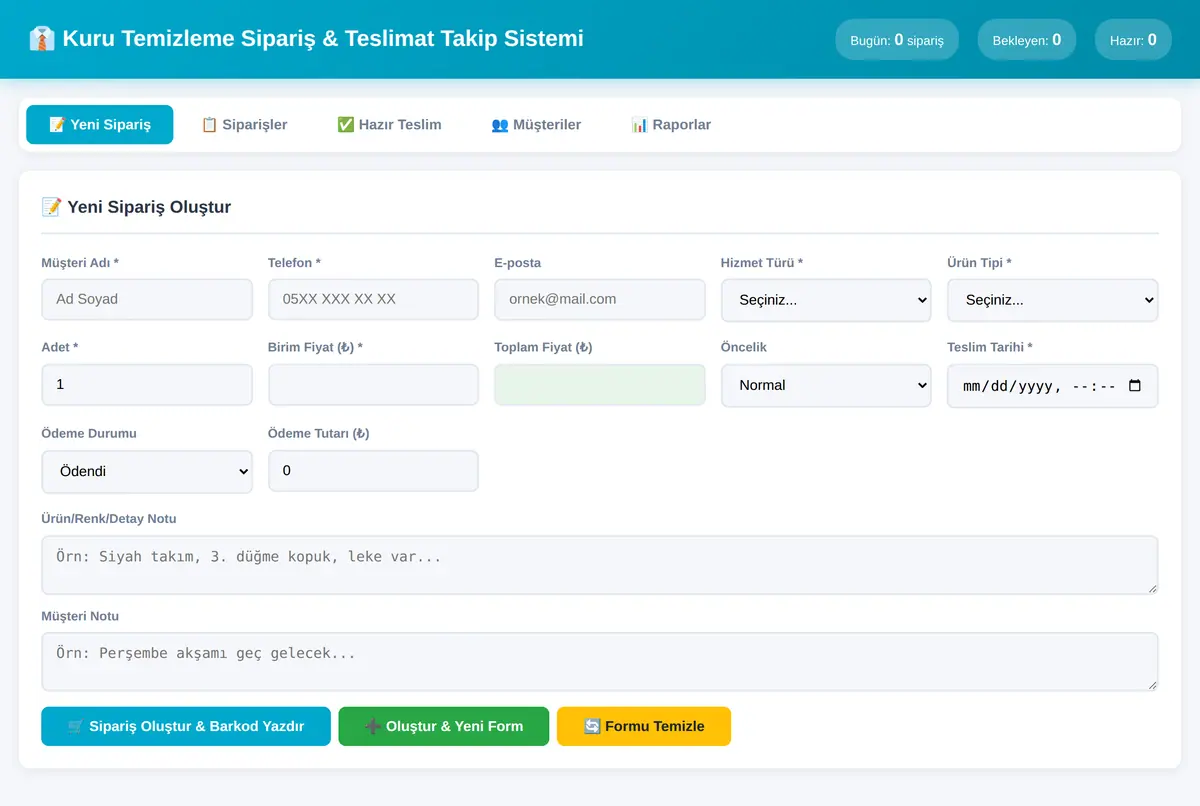Click the green Oluştur & Yeni Form button

tap(444, 726)
